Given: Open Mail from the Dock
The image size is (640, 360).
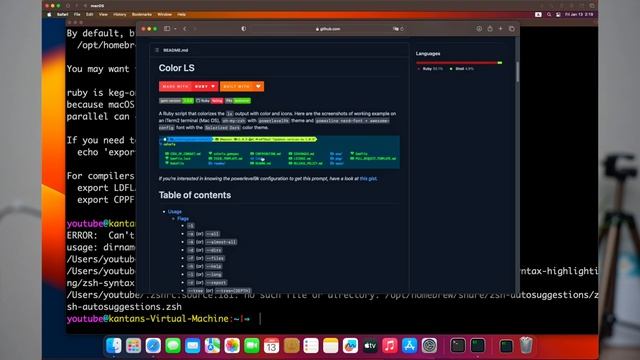Looking at the screenshot, I should (x=193, y=346).
